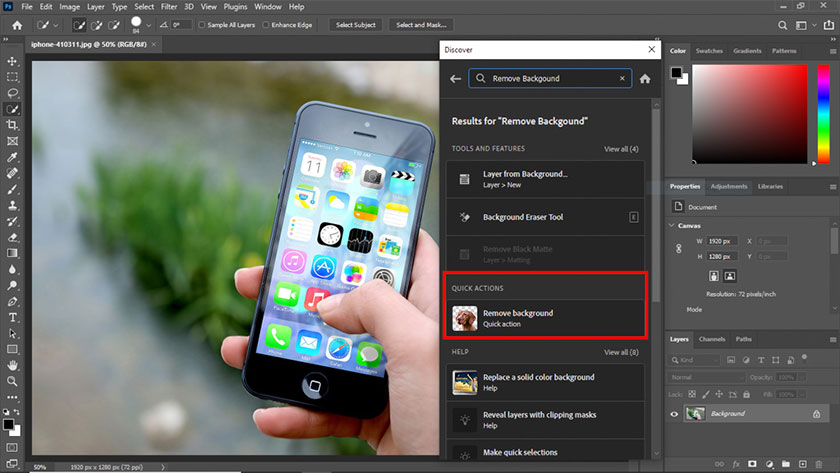Image resolution: width=840 pixels, height=473 pixels.
Task: Select the Spot Healing Brush tool
Action: (x=12, y=174)
